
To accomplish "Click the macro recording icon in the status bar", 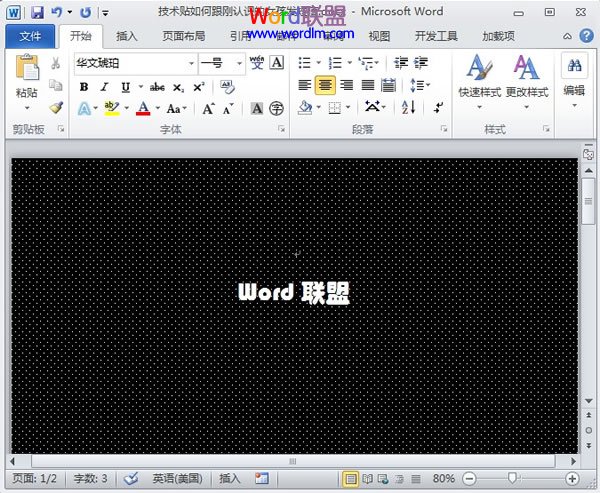I will (262, 478).
